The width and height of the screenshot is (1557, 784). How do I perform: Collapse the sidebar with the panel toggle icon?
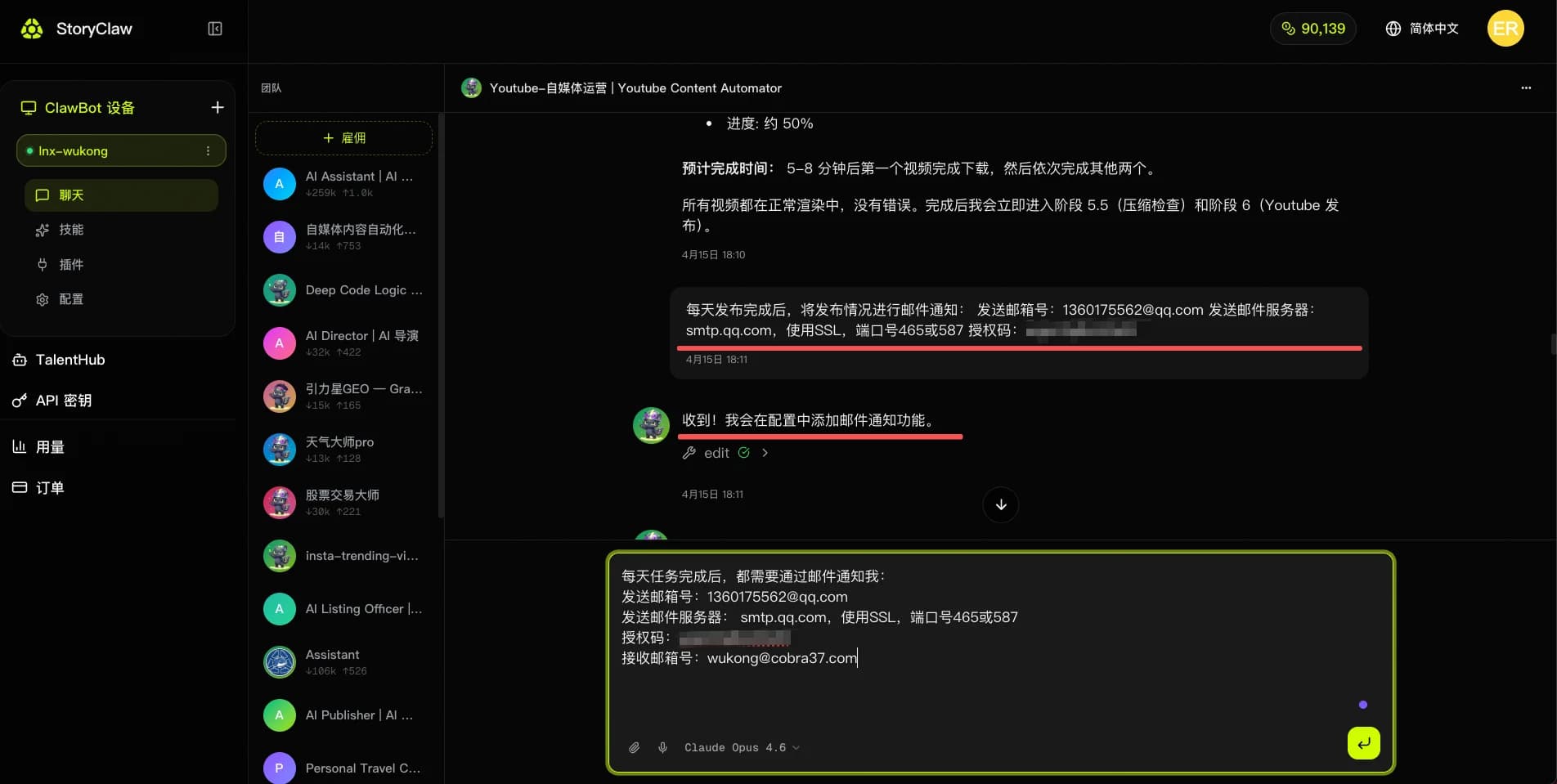pyautogui.click(x=215, y=29)
